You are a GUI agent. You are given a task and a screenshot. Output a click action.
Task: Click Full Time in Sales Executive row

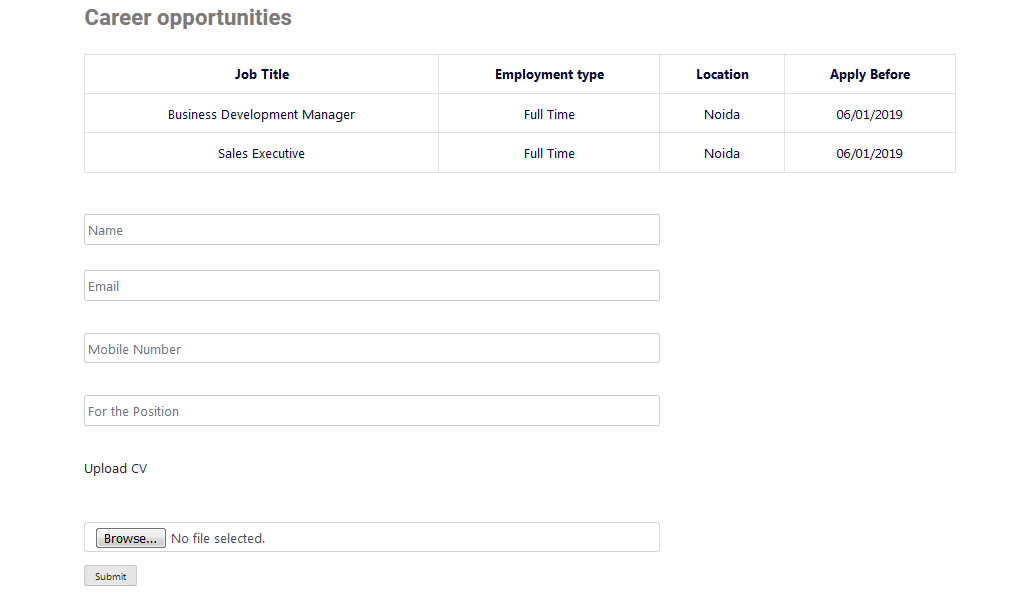[549, 153]
